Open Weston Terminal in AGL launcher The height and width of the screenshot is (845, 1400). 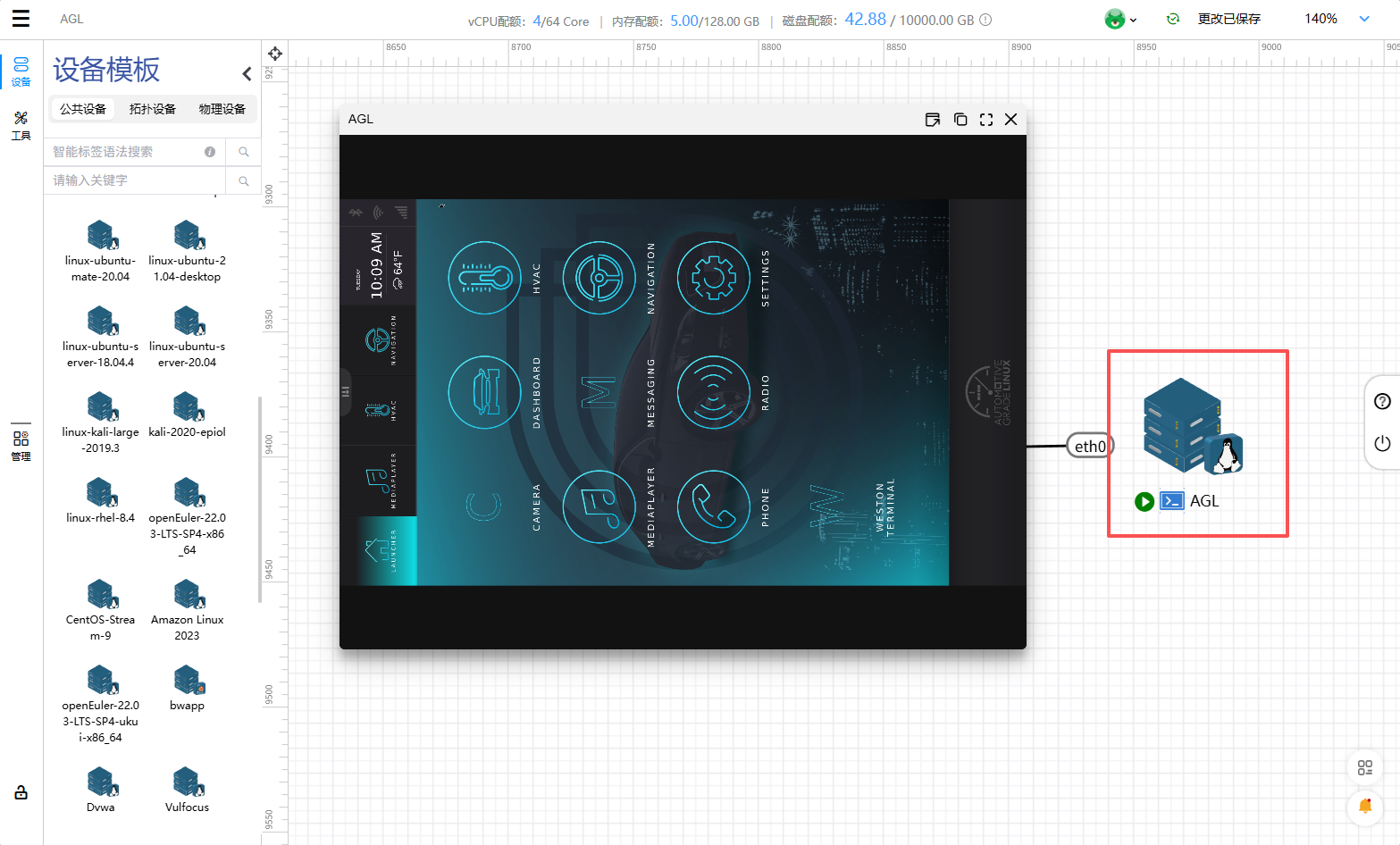coord(827,506)
